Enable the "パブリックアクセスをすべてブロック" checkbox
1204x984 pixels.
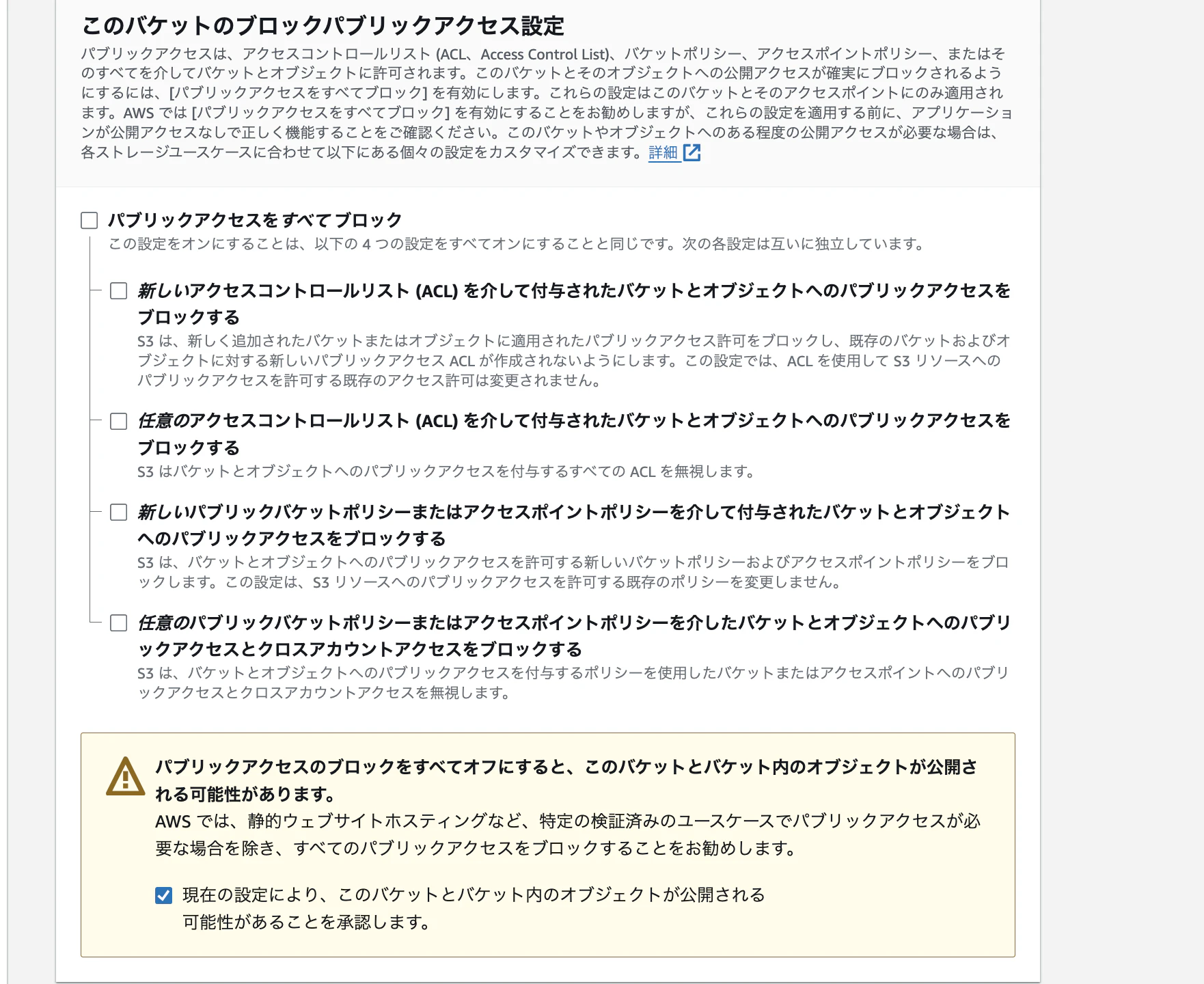(87, 220)
